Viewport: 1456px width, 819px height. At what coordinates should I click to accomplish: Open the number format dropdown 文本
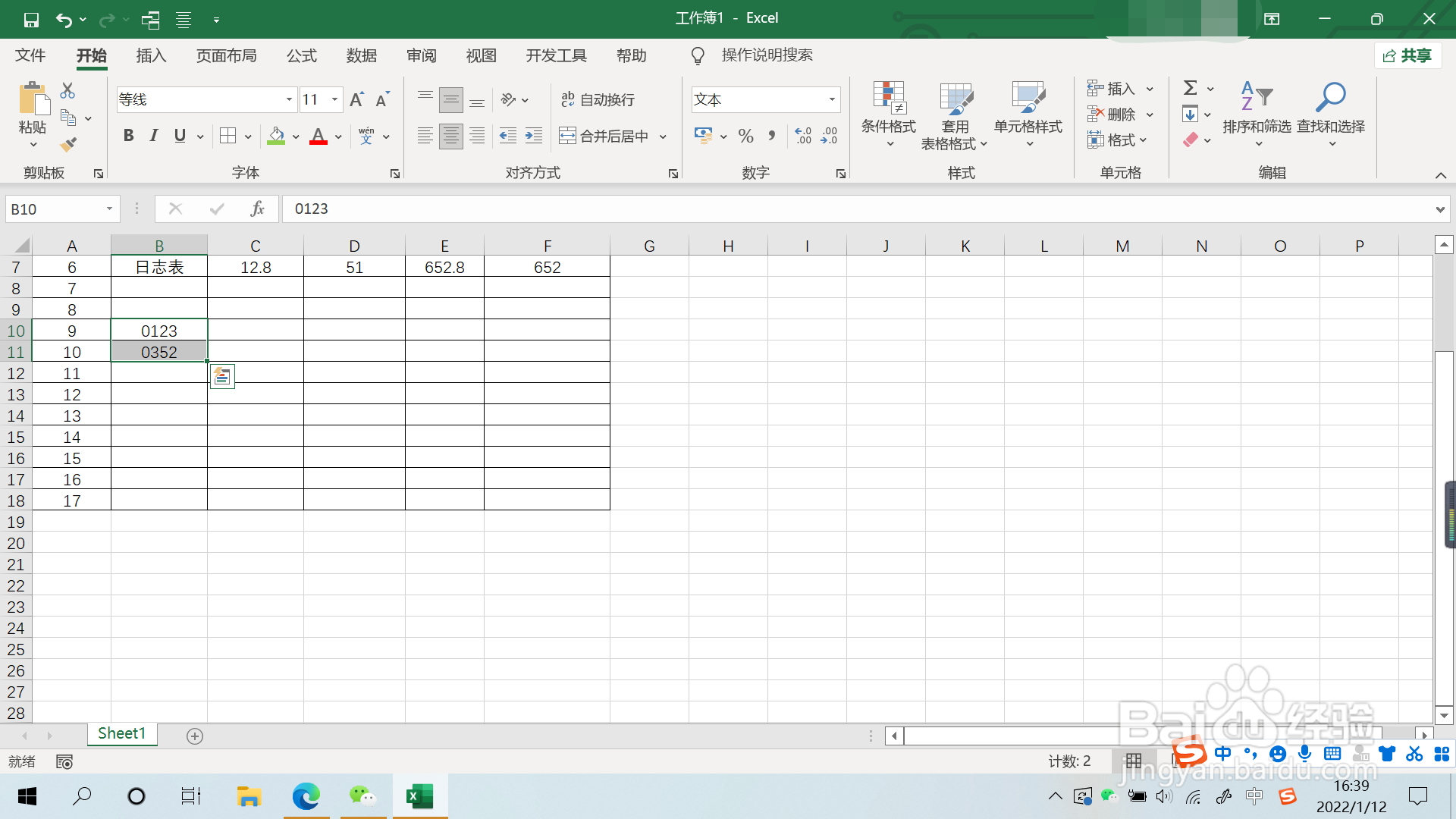coord(832,99)
